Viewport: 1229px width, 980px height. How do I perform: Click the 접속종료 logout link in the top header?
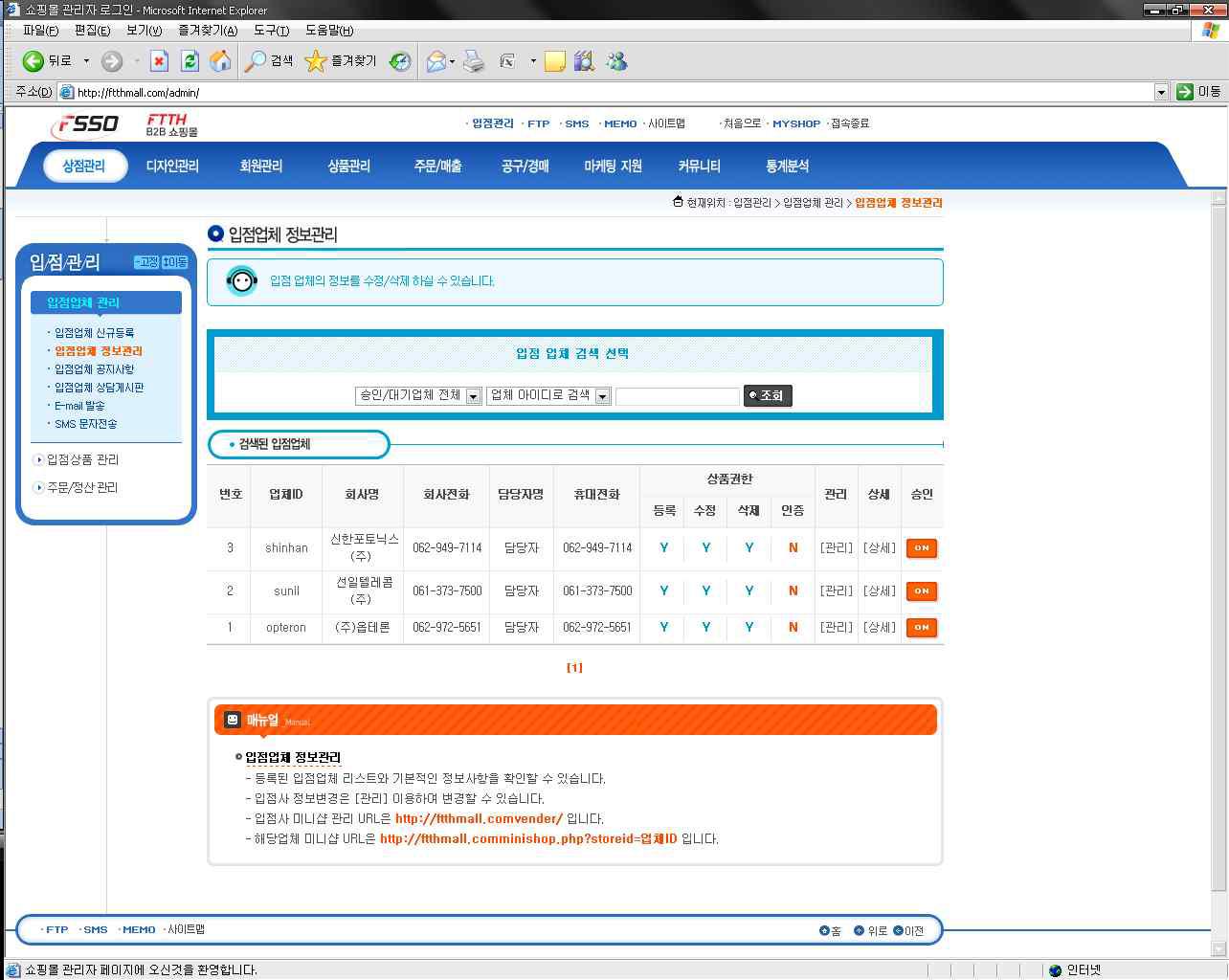click(850, 123)
